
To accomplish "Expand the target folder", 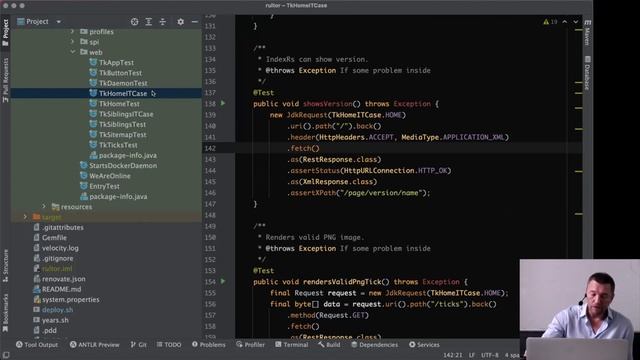I will pyautogui.click(x=25, y=217).
